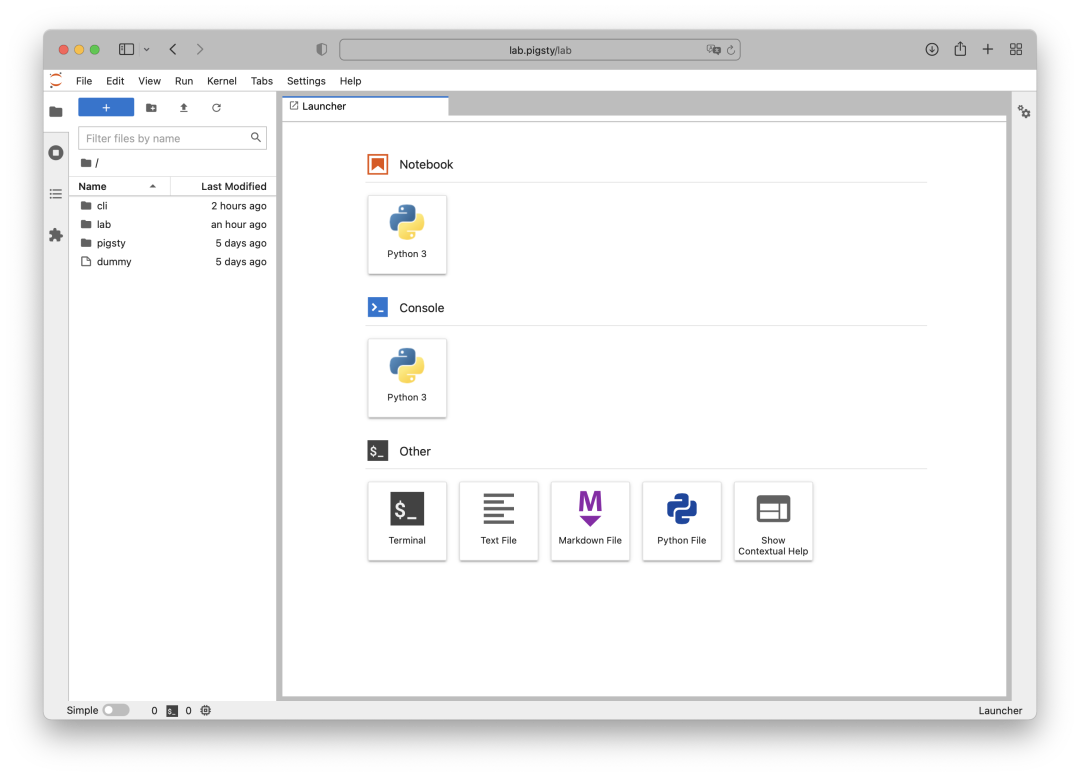This screenshot has width=1080, height=777.
Task: Show the running terminals and kernels panel
Action: [x=56, y=153]
